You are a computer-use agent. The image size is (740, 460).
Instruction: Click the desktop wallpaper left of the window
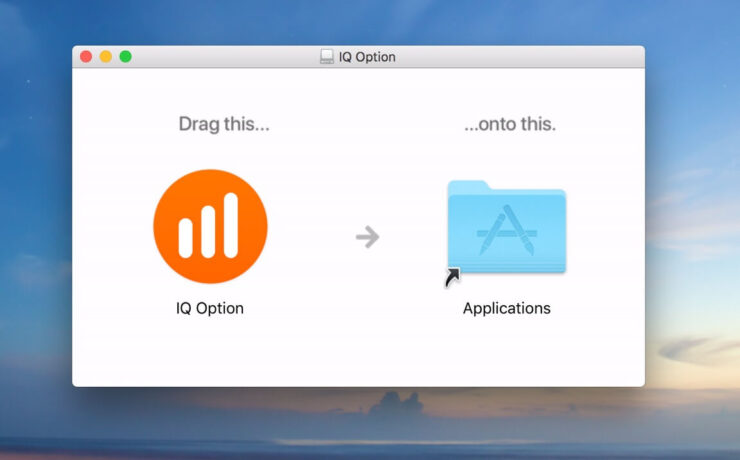click(35, 230)
